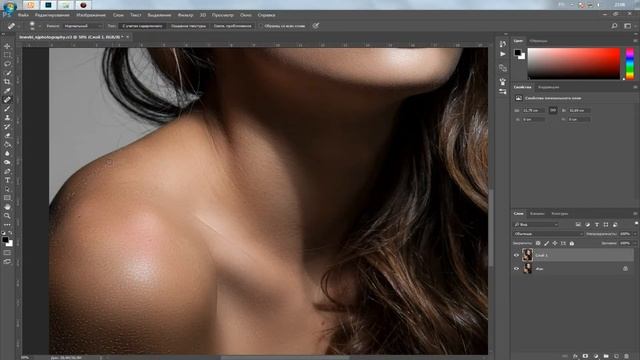Screen dimensions: 640x360
Task: Create new group folder icon
Action: [606, 356]
